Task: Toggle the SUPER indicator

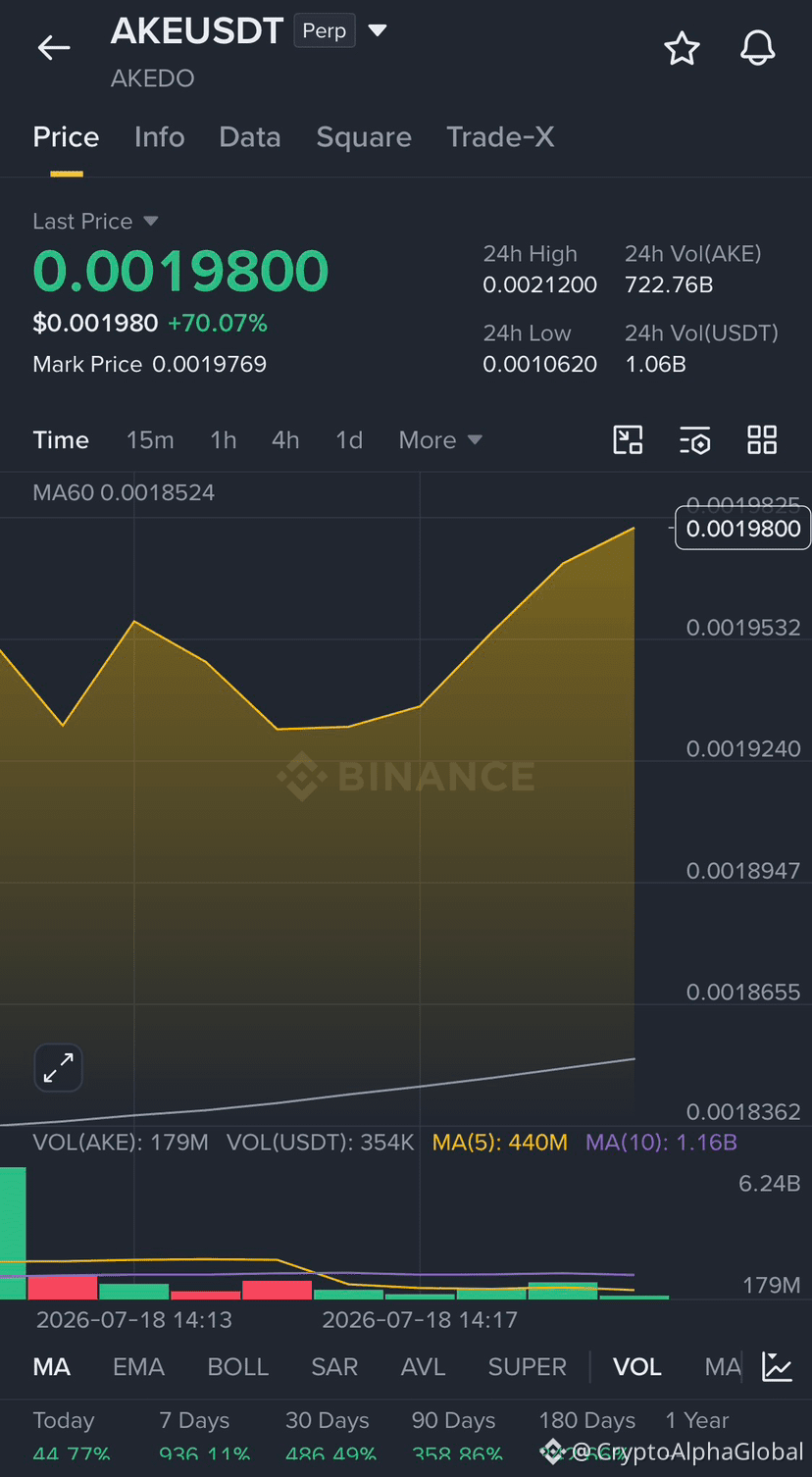Action: click(x=528, y=1367)
